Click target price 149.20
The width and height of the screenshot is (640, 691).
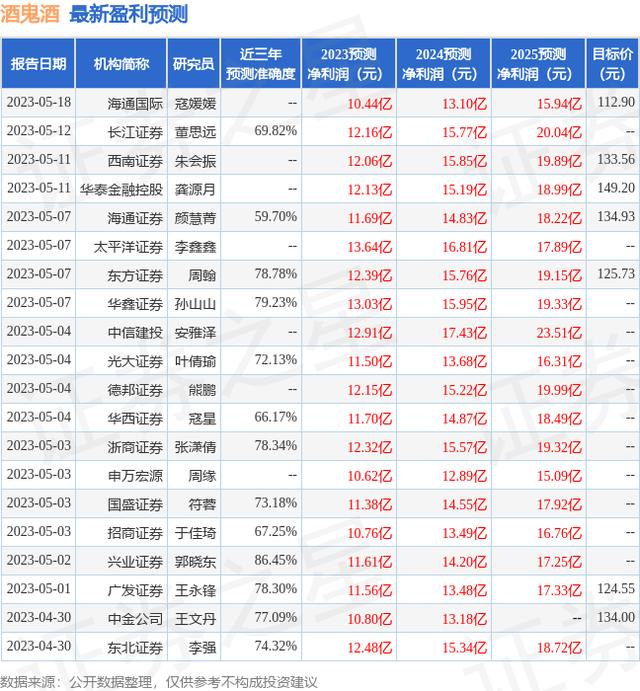click(616, 188)
